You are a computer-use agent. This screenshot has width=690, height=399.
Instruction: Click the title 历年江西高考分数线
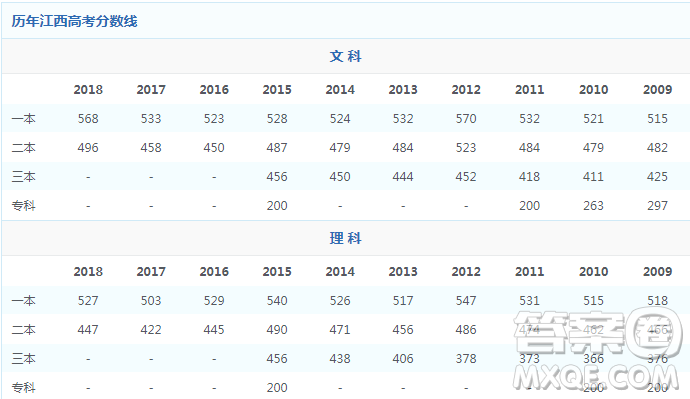tap(74, 21)
